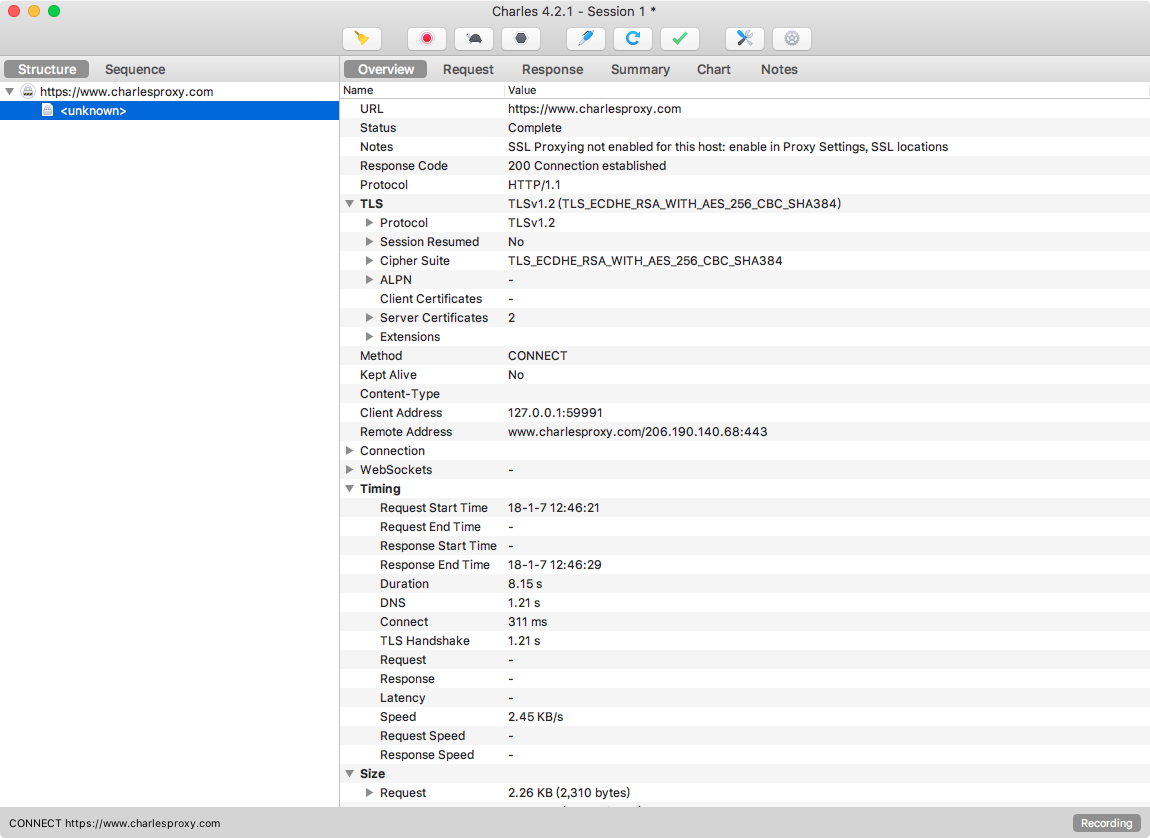Open the Notes tab
This screenshot has width=1150, height=838.
[x=779, y=70]
